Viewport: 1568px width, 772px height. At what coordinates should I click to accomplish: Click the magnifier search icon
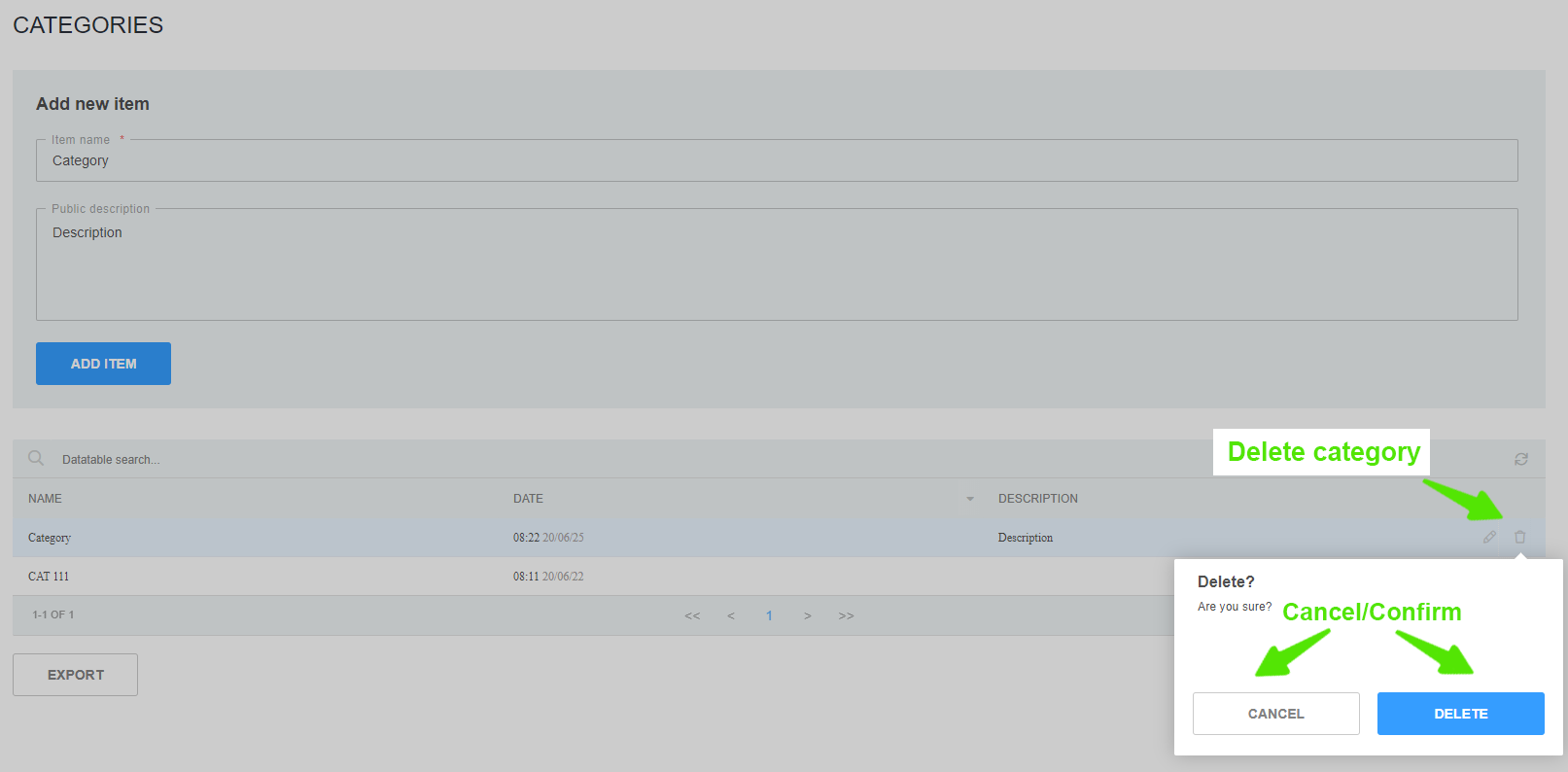[x=36, y=458]
